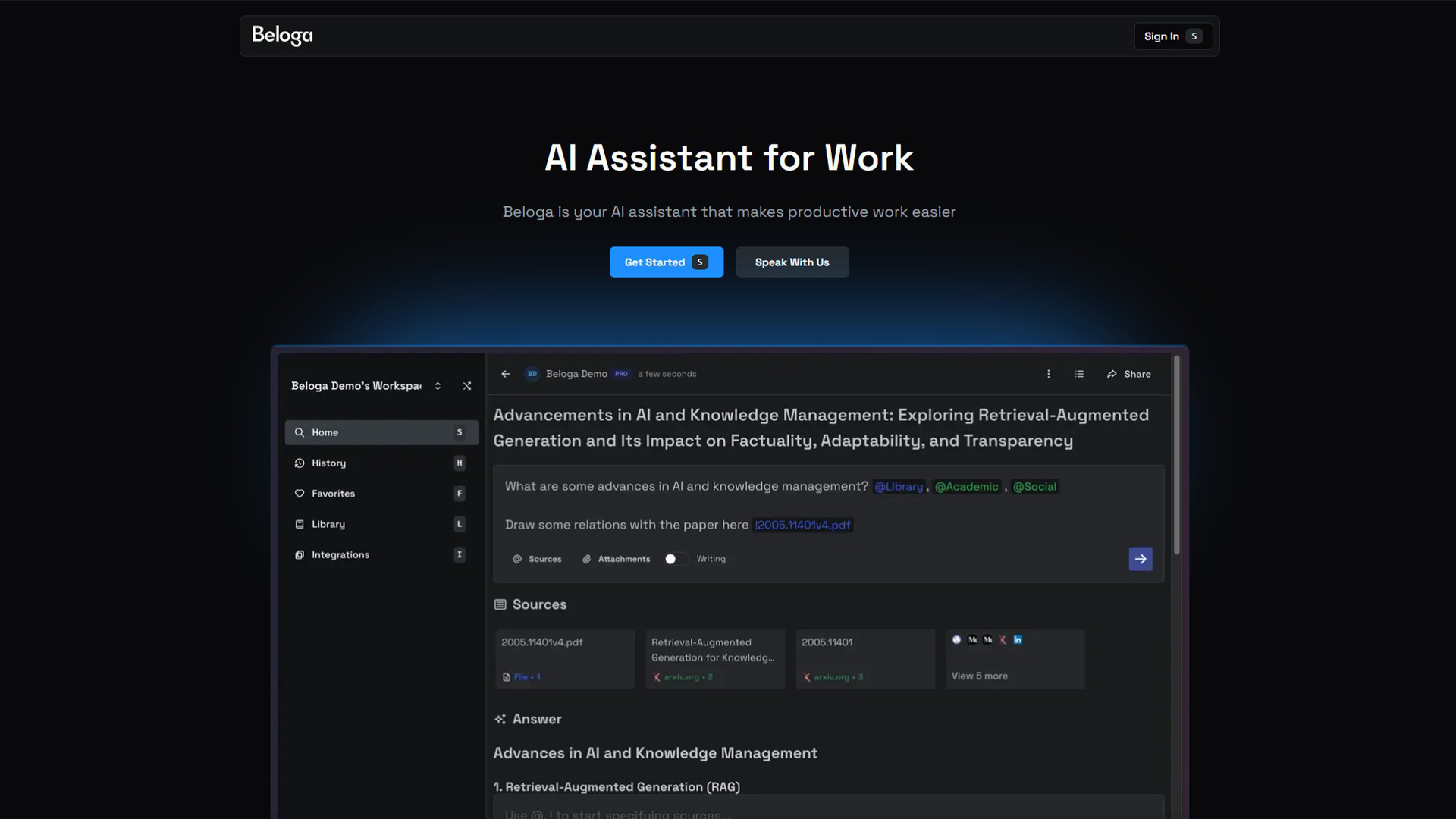
Task: Submit query with the arrow button
Action: point(1141,559)
